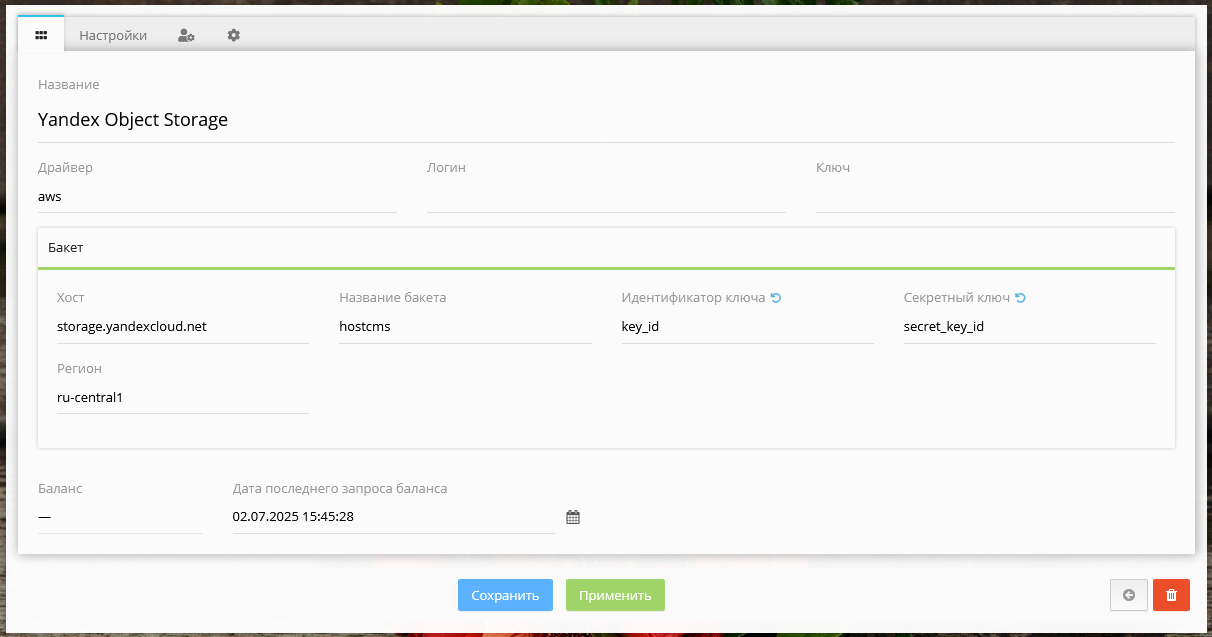Edit the Название field Yandex Object Storage
Viewport: 1212px width, 637px height.
[606, 120]
